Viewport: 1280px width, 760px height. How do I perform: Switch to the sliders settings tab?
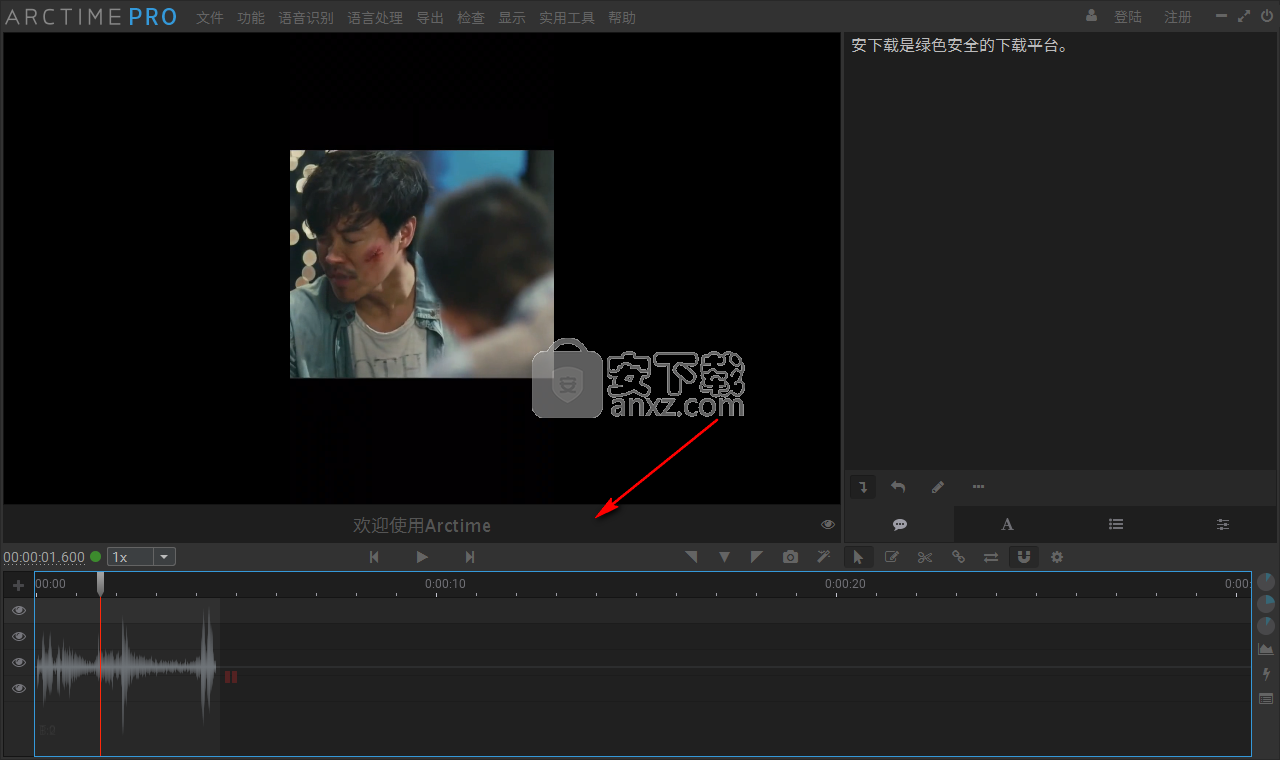(x=1223, y=524)
